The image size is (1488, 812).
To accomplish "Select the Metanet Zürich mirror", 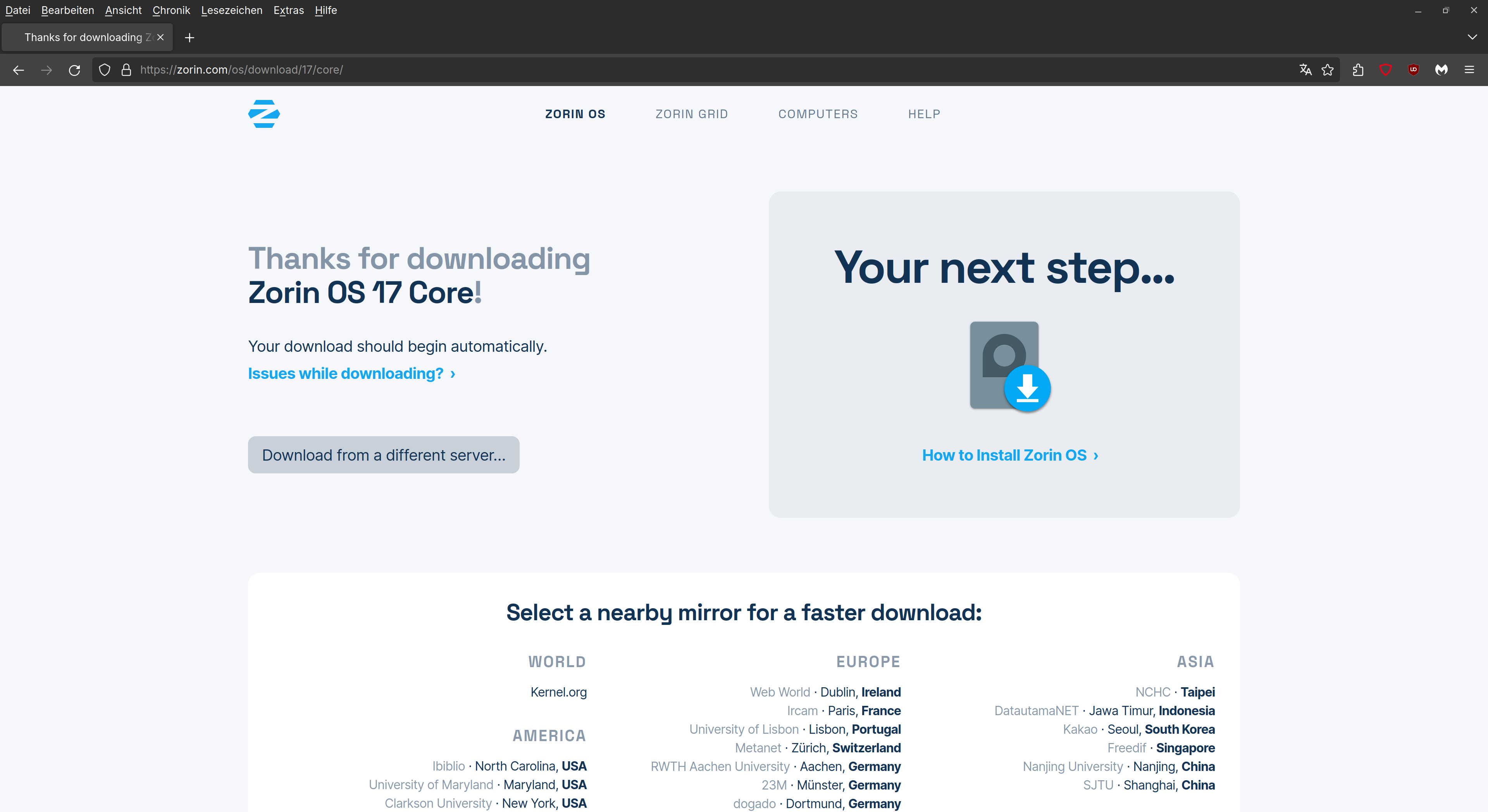I will click(818, 748).
